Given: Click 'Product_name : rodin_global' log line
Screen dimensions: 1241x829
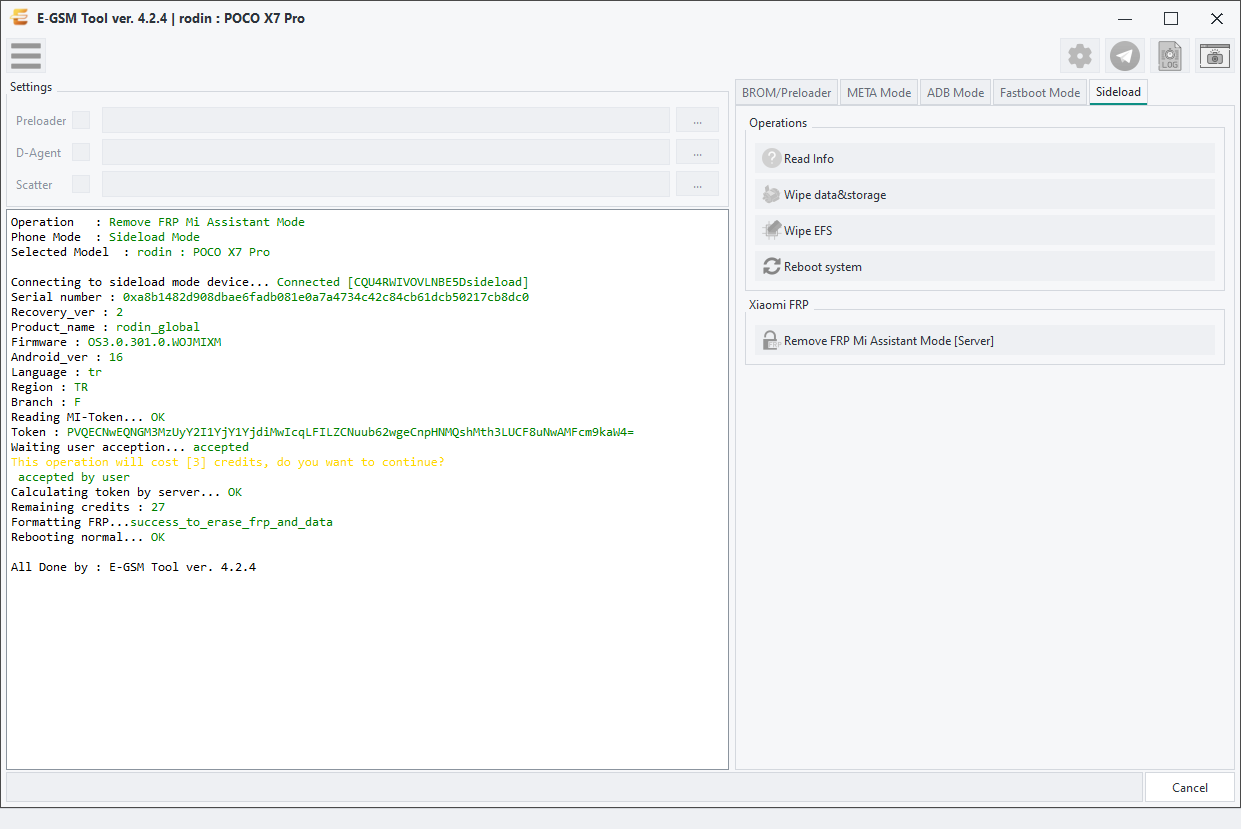Looking at the screenshot, I should pyautogui.click(x=105, y=327).
